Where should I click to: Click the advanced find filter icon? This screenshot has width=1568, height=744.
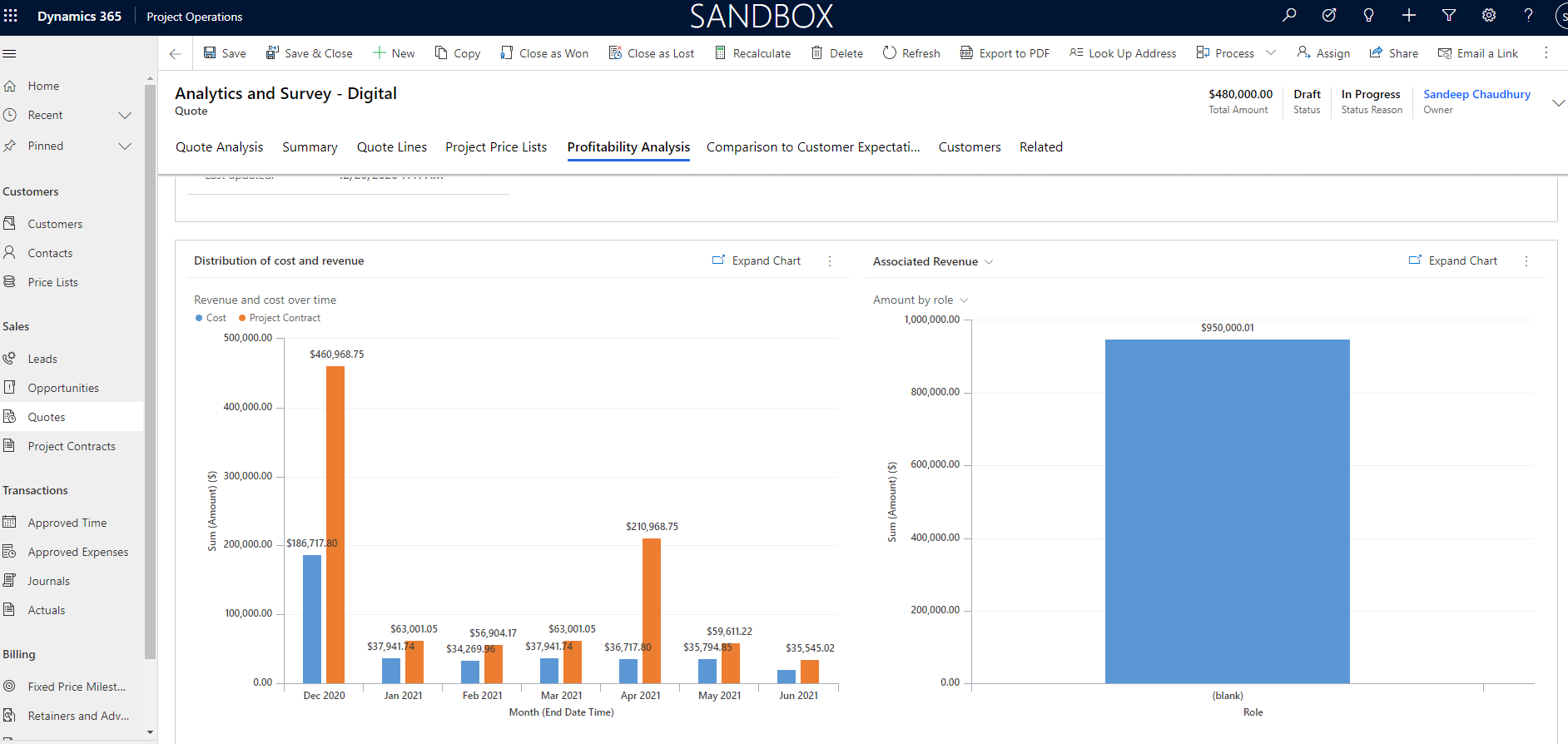coord(1449,15)
